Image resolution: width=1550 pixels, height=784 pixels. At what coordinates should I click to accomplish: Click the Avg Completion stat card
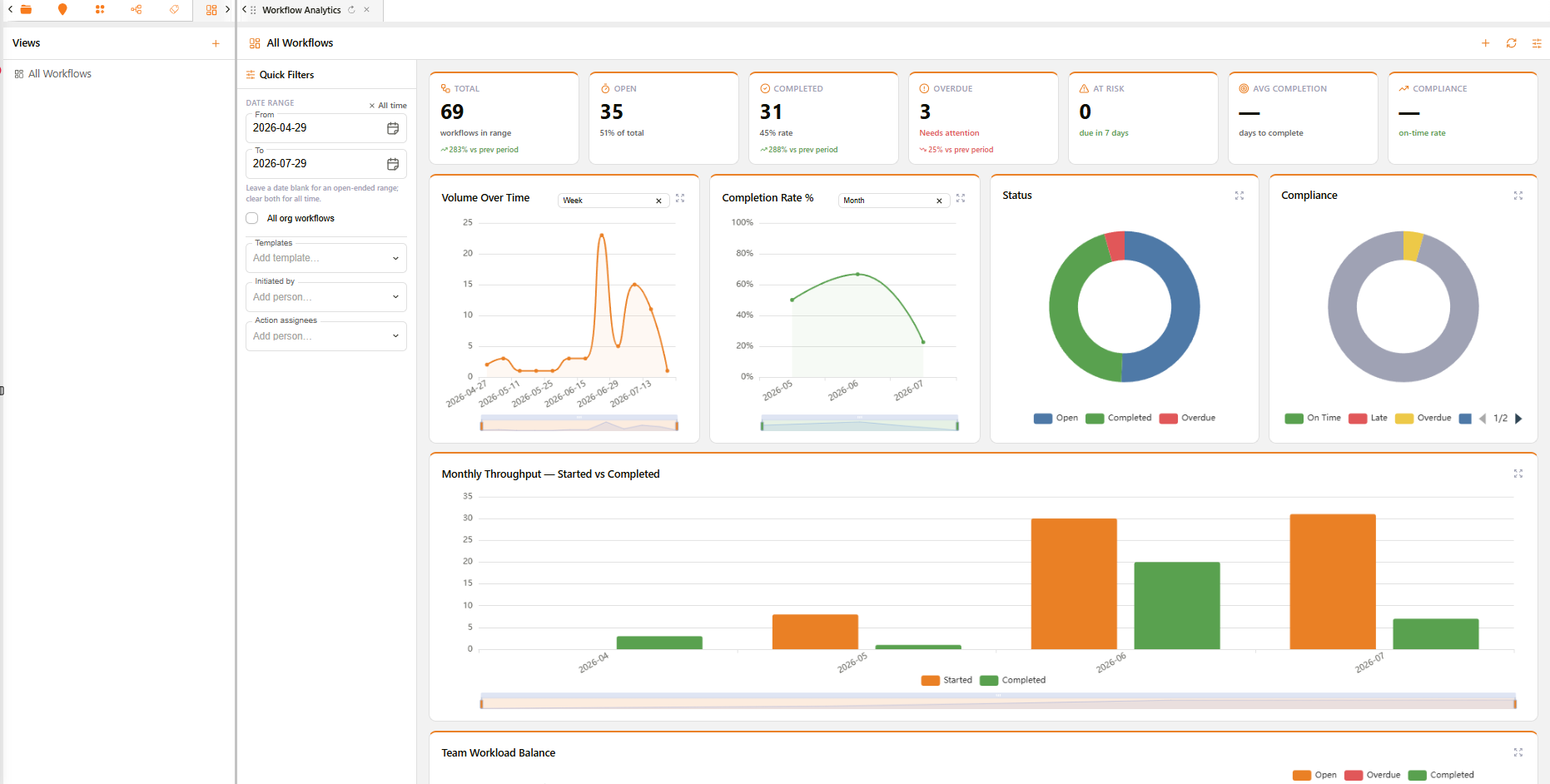[1303, 118]
